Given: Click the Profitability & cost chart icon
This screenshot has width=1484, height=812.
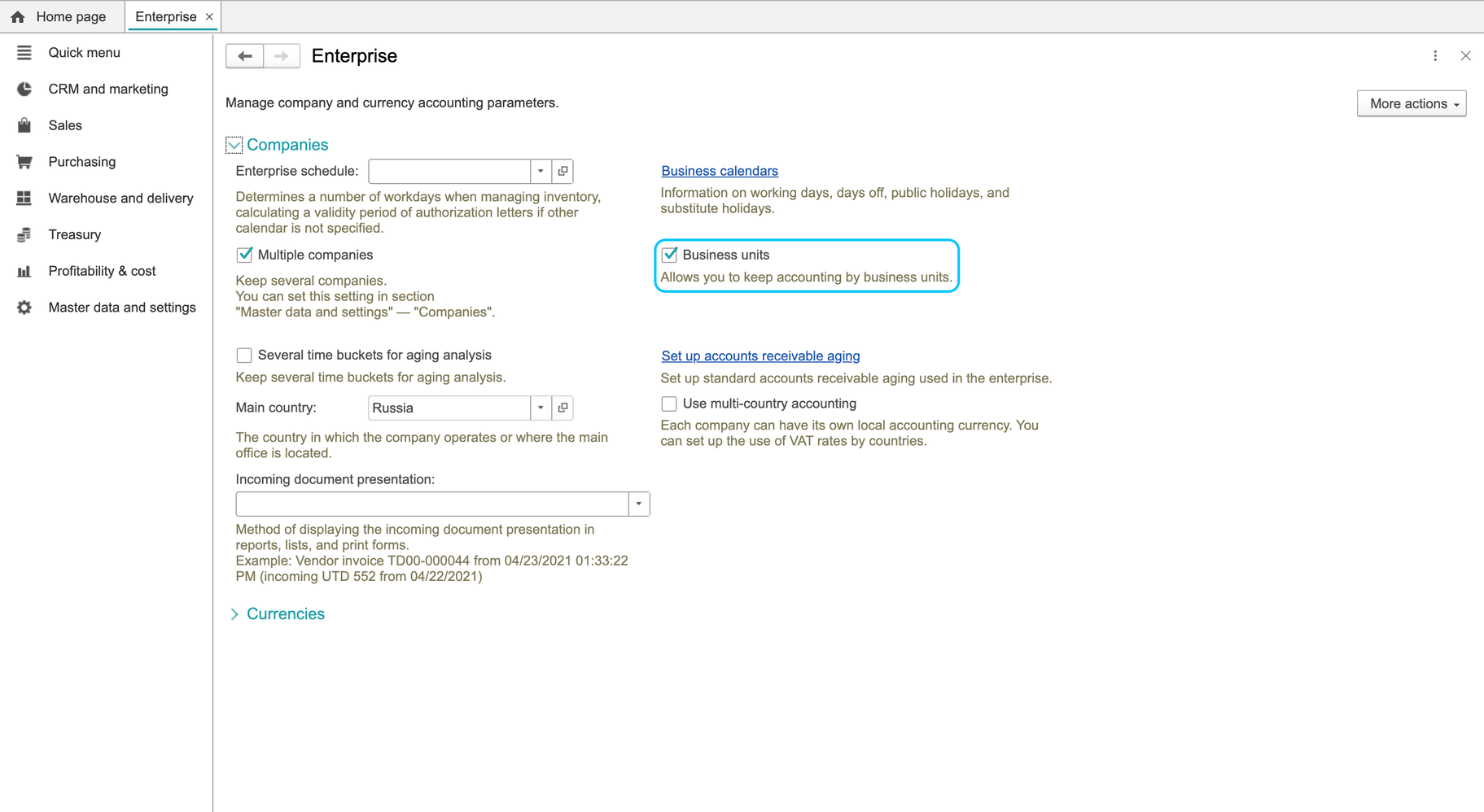Looking at the screenshot, I should (24, 271).
